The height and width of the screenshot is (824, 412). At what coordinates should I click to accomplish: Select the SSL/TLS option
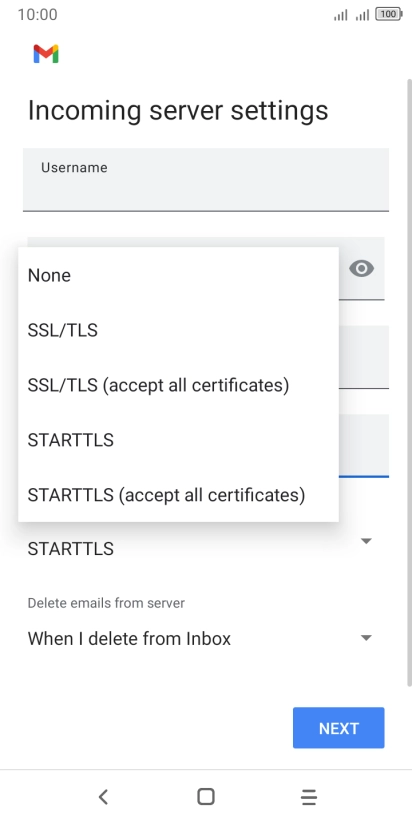(178, 331)
